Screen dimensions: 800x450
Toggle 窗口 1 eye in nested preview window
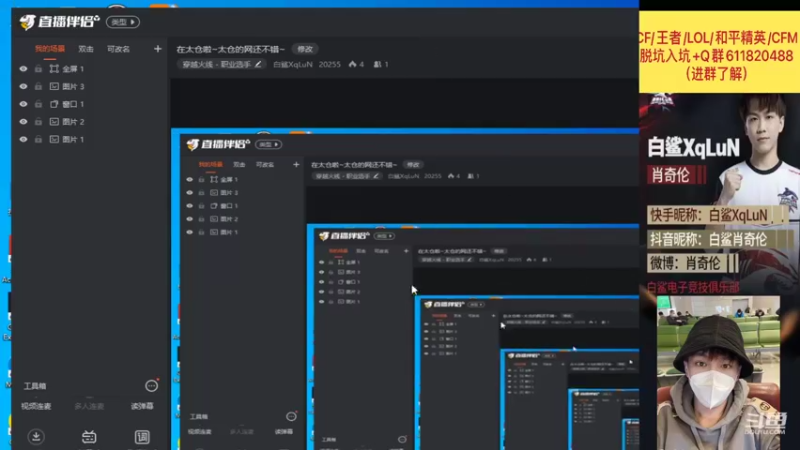[x=190, y=206]
